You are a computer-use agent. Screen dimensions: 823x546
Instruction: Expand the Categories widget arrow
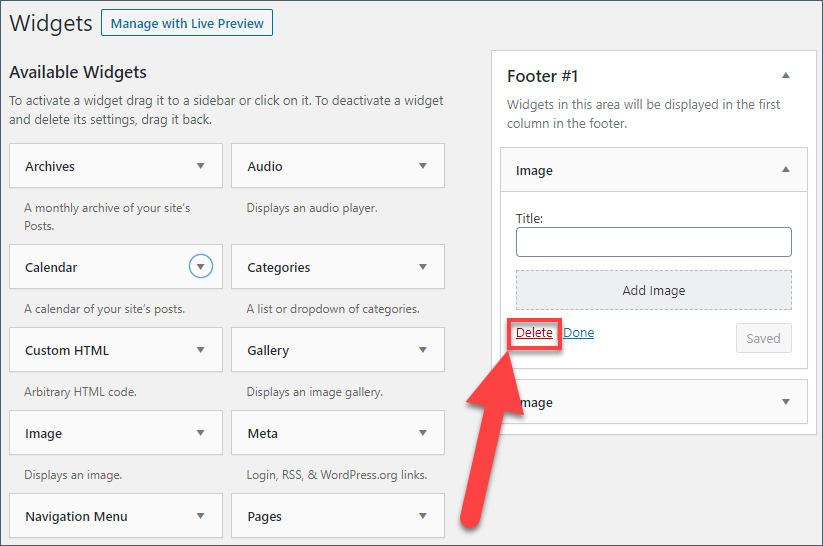[423, 267]
